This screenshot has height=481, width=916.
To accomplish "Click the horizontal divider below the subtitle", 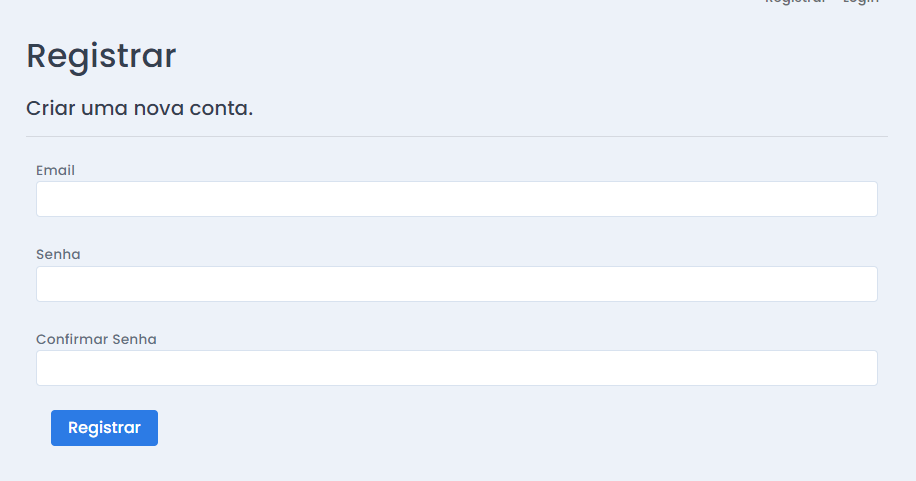I will 456,136.
